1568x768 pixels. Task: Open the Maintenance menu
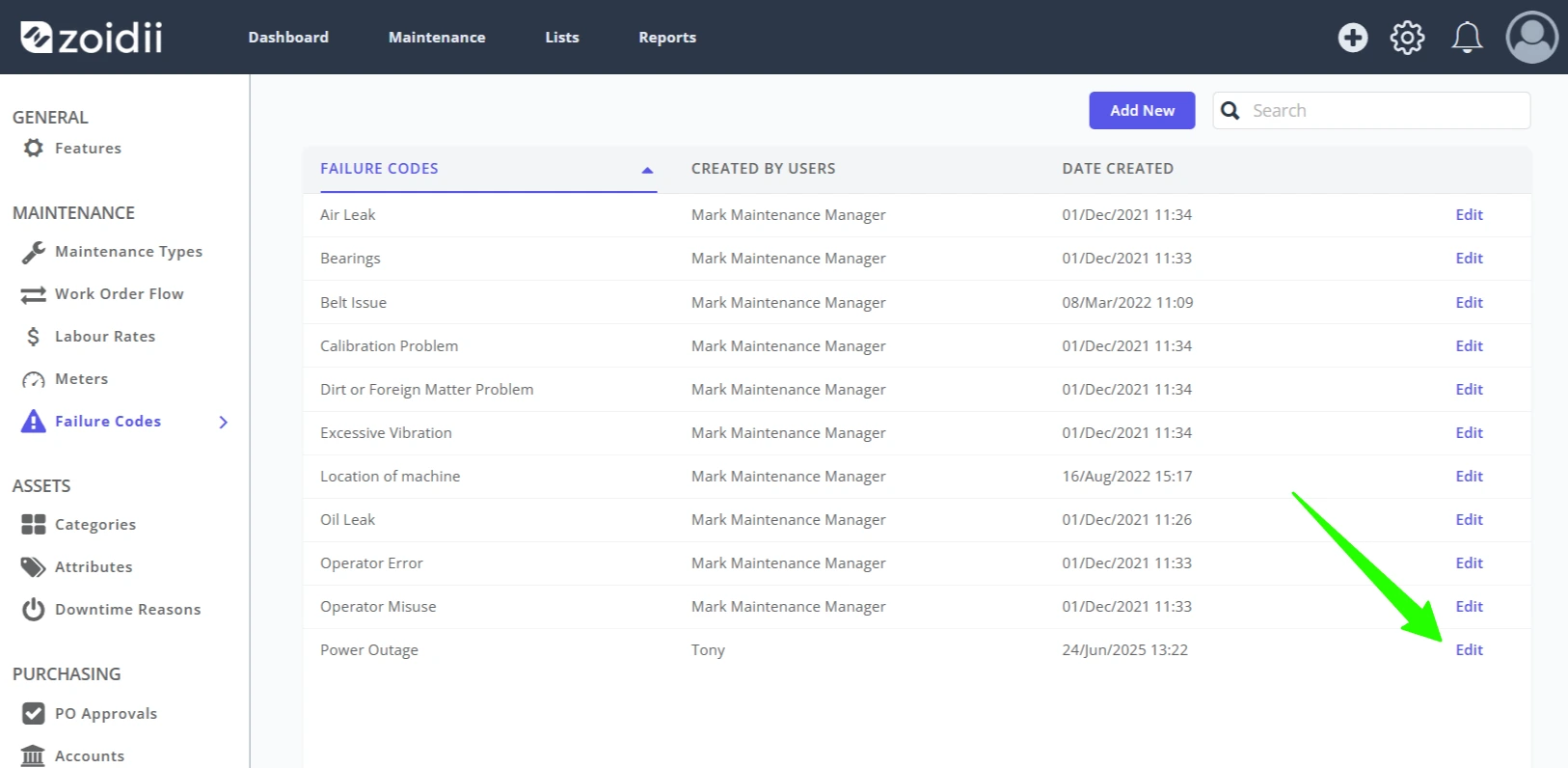click(437, 37)
